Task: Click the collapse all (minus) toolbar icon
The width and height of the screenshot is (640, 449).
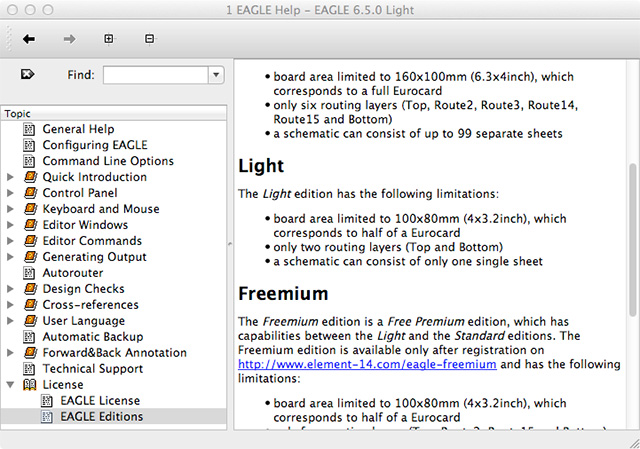Action: (150, 39)
